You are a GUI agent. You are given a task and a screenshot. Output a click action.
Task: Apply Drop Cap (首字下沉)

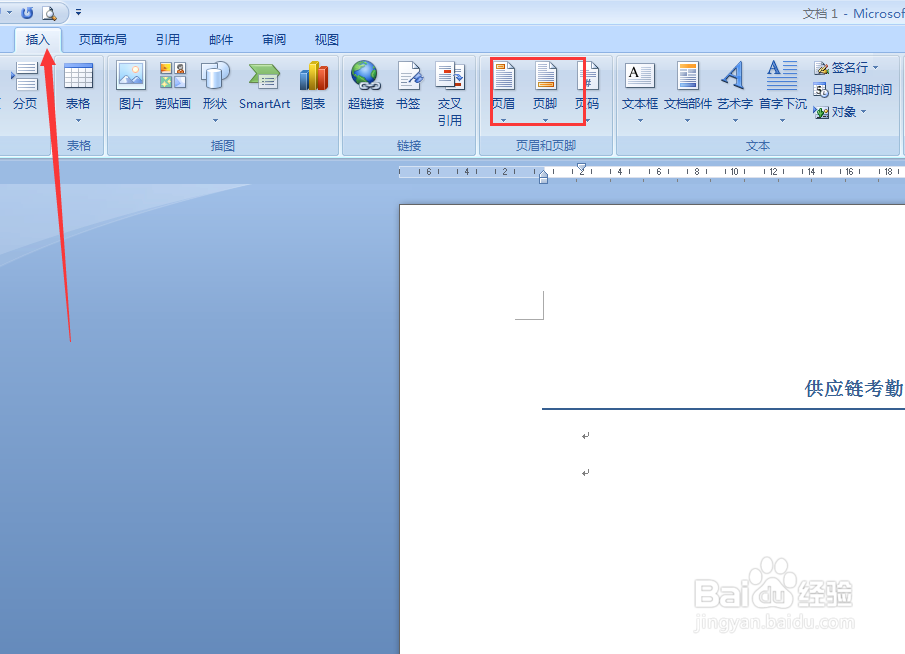[783, 92]
